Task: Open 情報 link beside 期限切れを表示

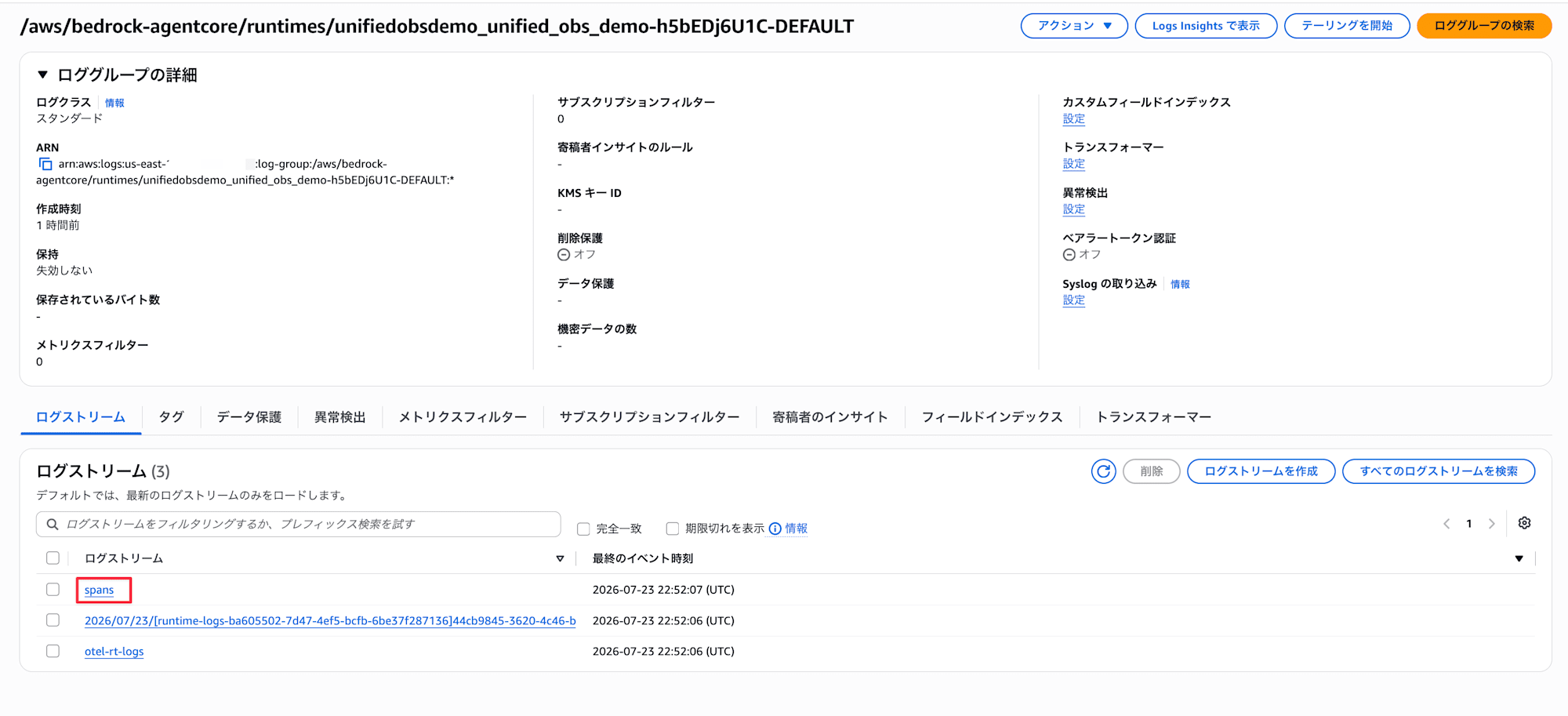Action: [x=796, y=529]
